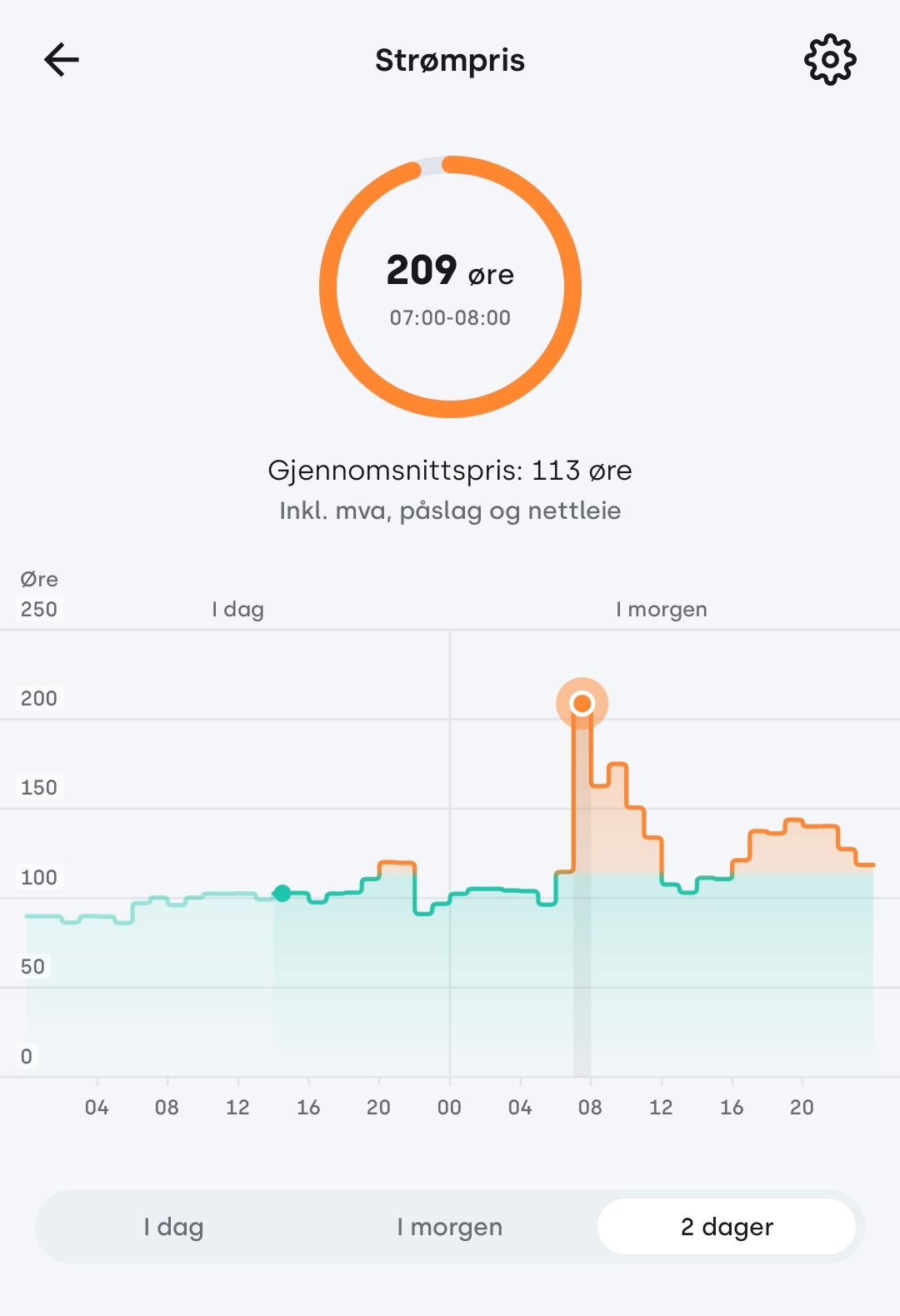Select the orange highlighted price marker

tap(582, 704)
